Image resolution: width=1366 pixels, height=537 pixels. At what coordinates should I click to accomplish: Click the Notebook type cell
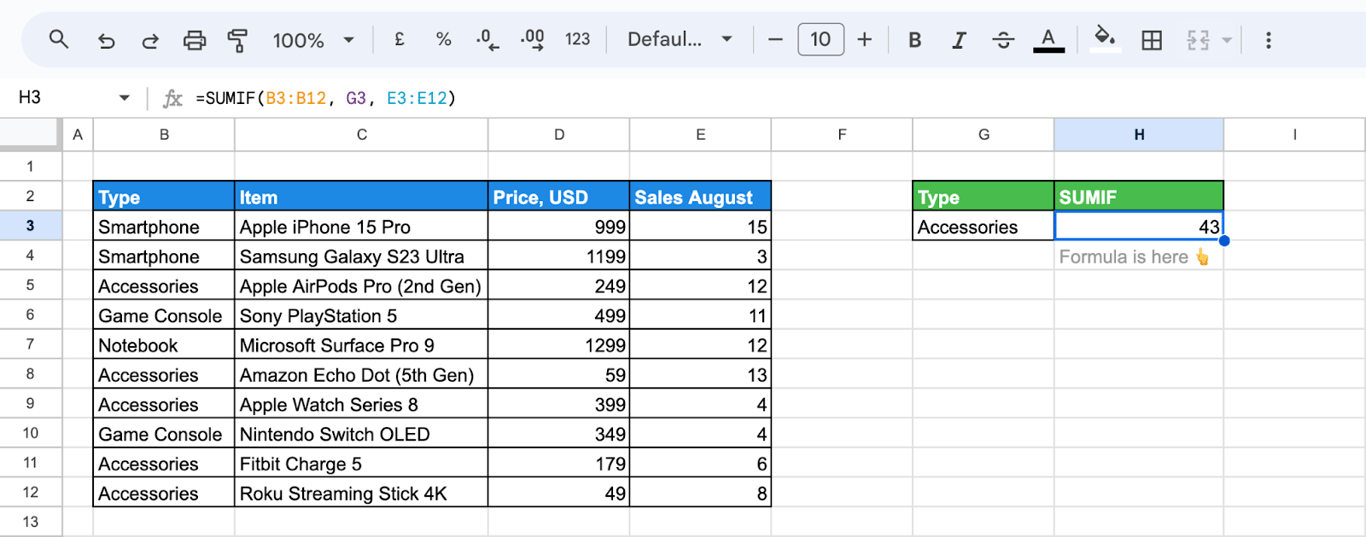(x=164, y=345)
